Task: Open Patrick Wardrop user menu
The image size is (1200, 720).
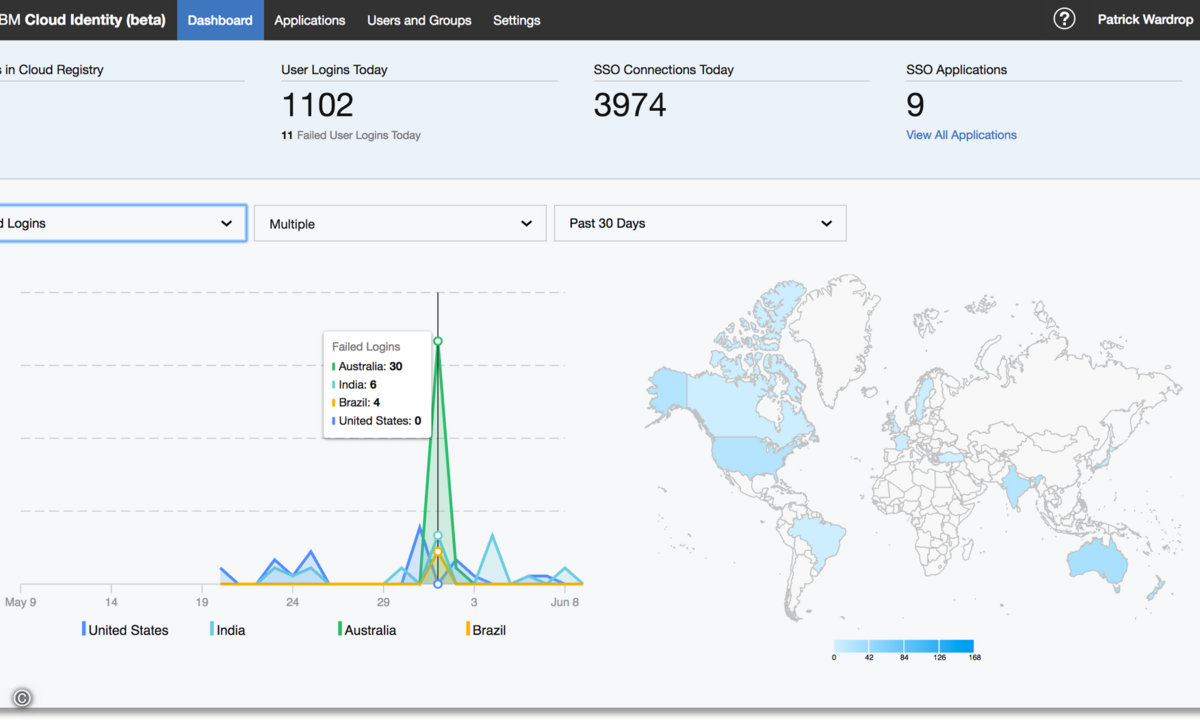Action: (x=1145, y=20)
